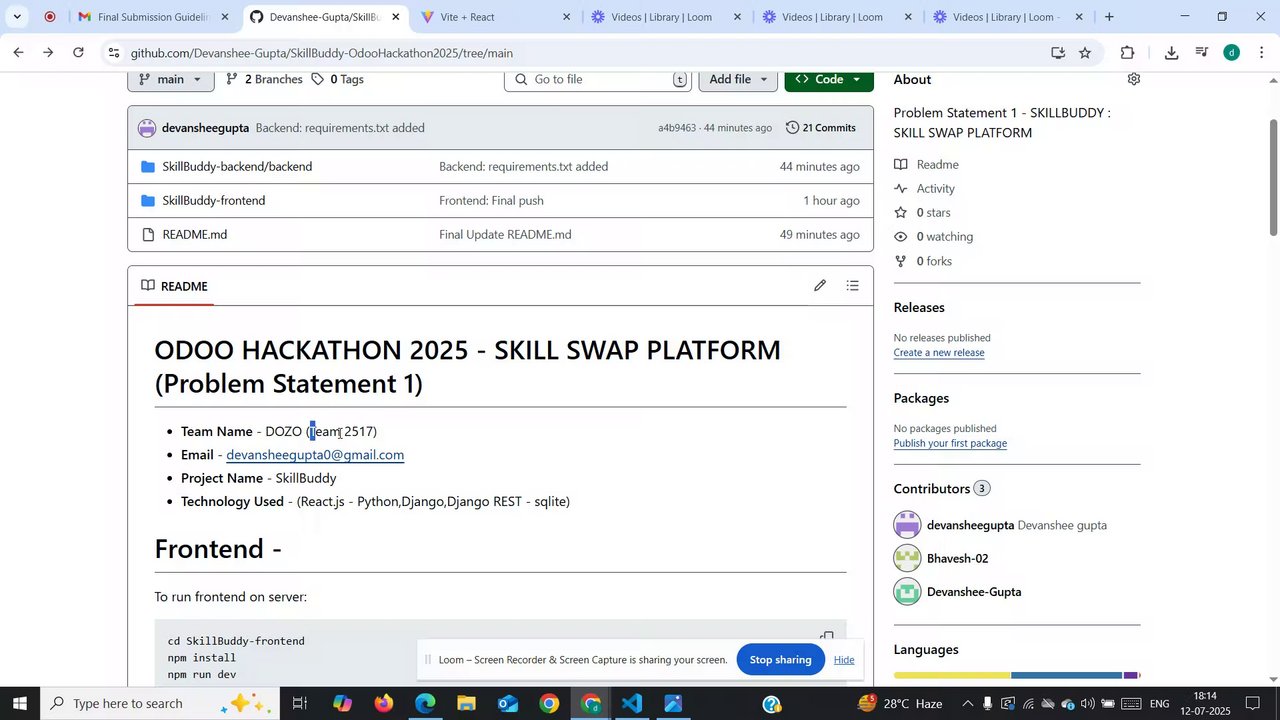The height and width of the screenshot is (720, 1280).
Task: Open the 0 Tags link
Action: 337,79
